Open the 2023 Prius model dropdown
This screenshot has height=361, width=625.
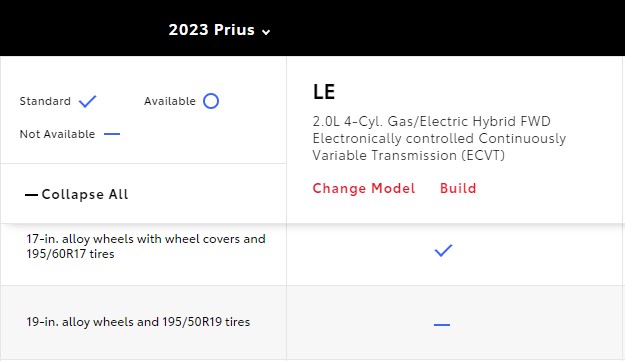pos(219,30)
